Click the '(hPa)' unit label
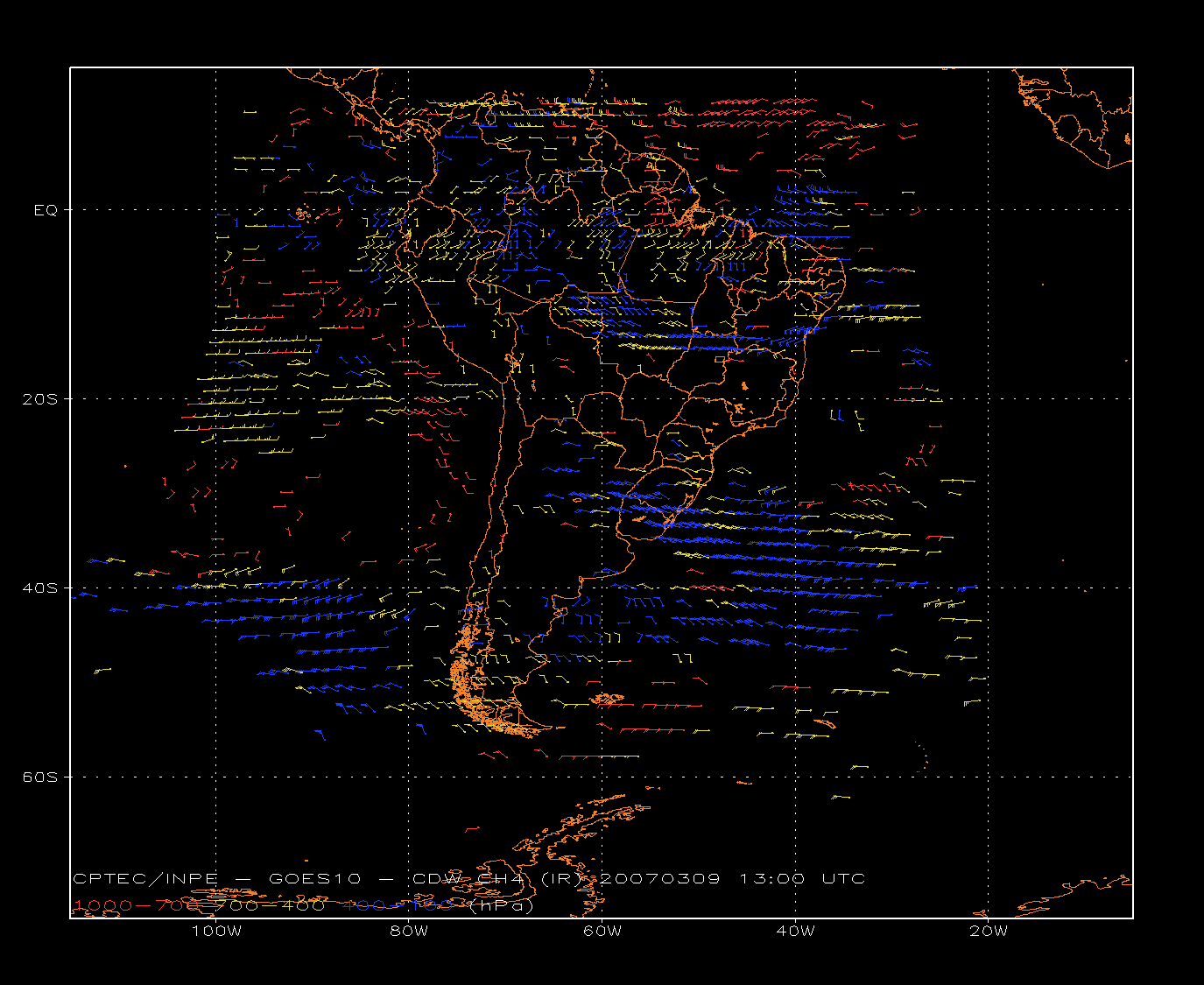The image size is (1204, 985). coord(501,906)
